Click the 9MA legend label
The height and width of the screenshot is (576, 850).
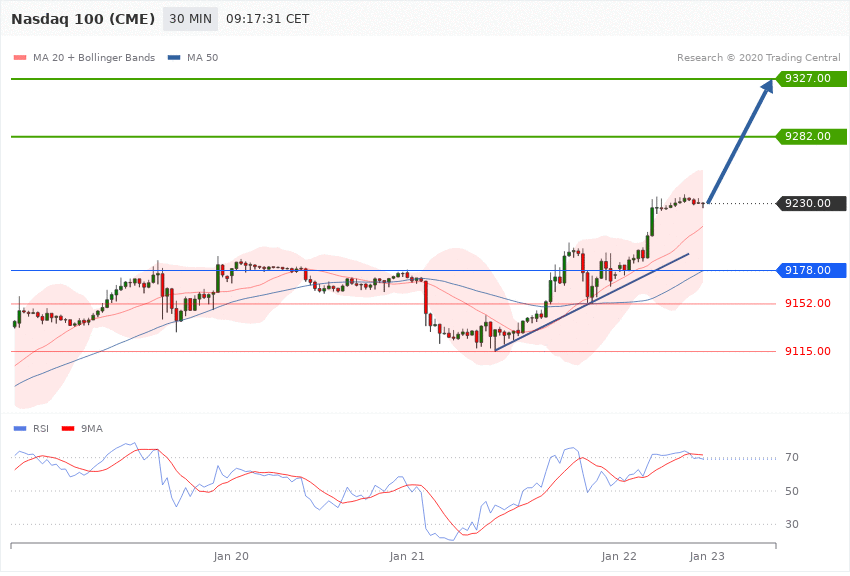coord(92,429)
